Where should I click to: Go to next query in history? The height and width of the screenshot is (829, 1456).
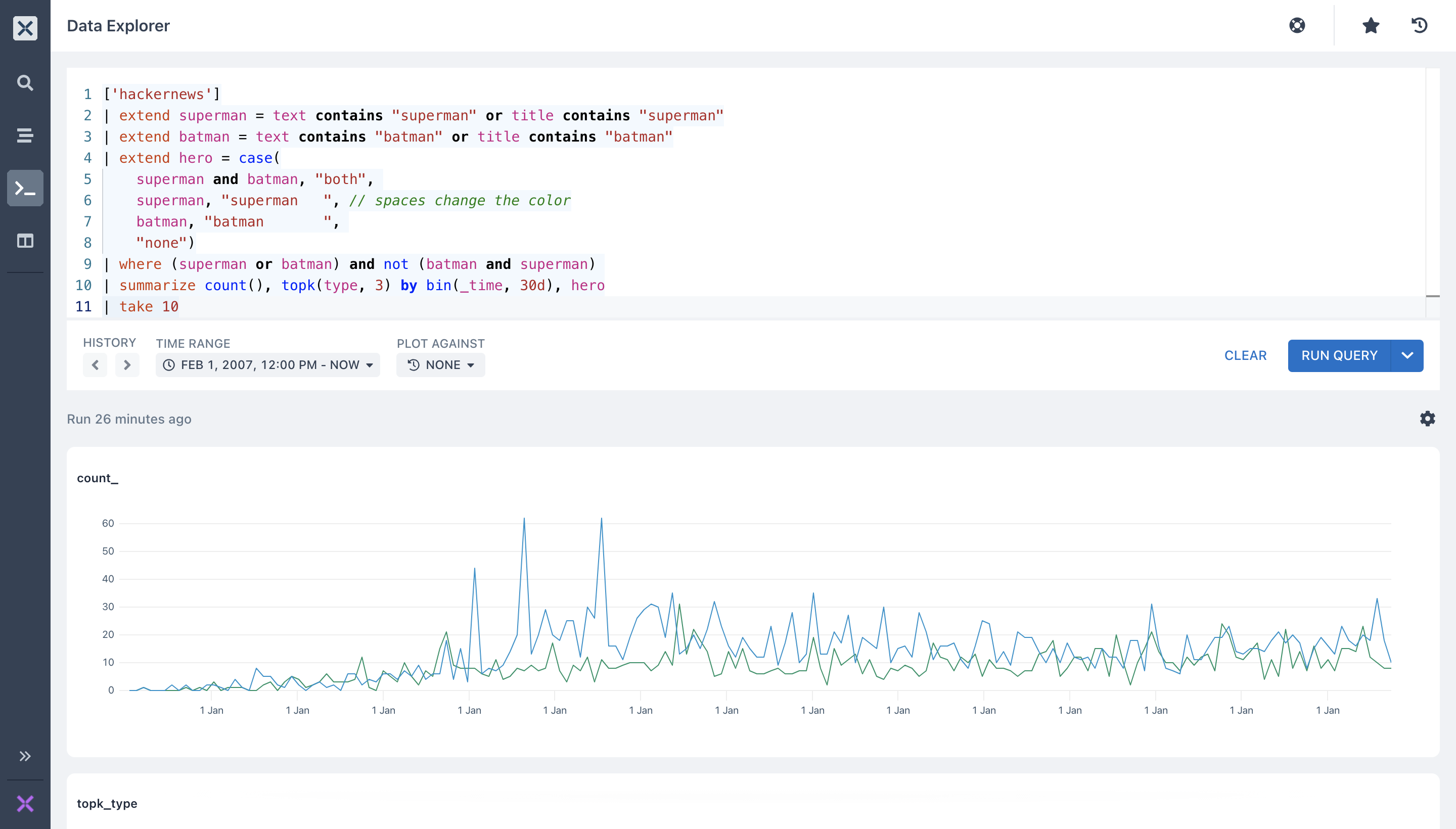(x=127, y=365)
